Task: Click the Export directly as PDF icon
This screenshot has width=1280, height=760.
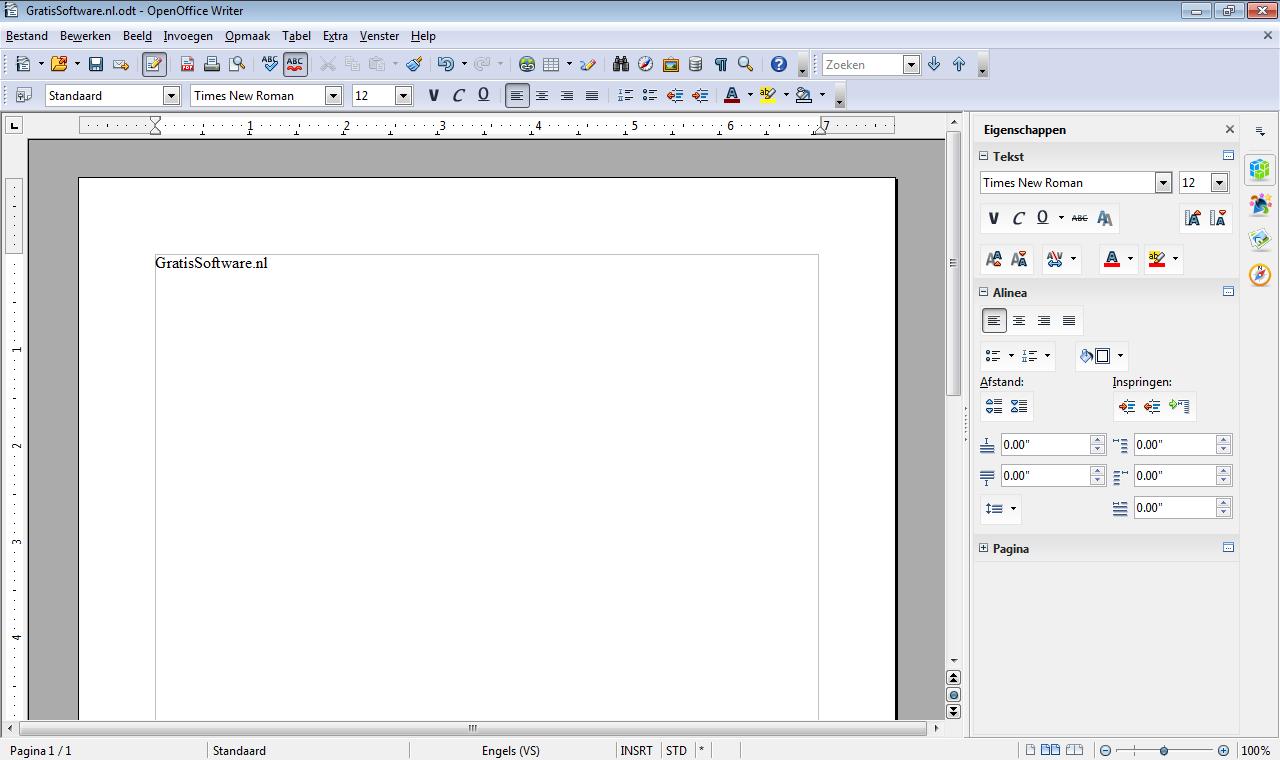Action: tap(187, 64)
